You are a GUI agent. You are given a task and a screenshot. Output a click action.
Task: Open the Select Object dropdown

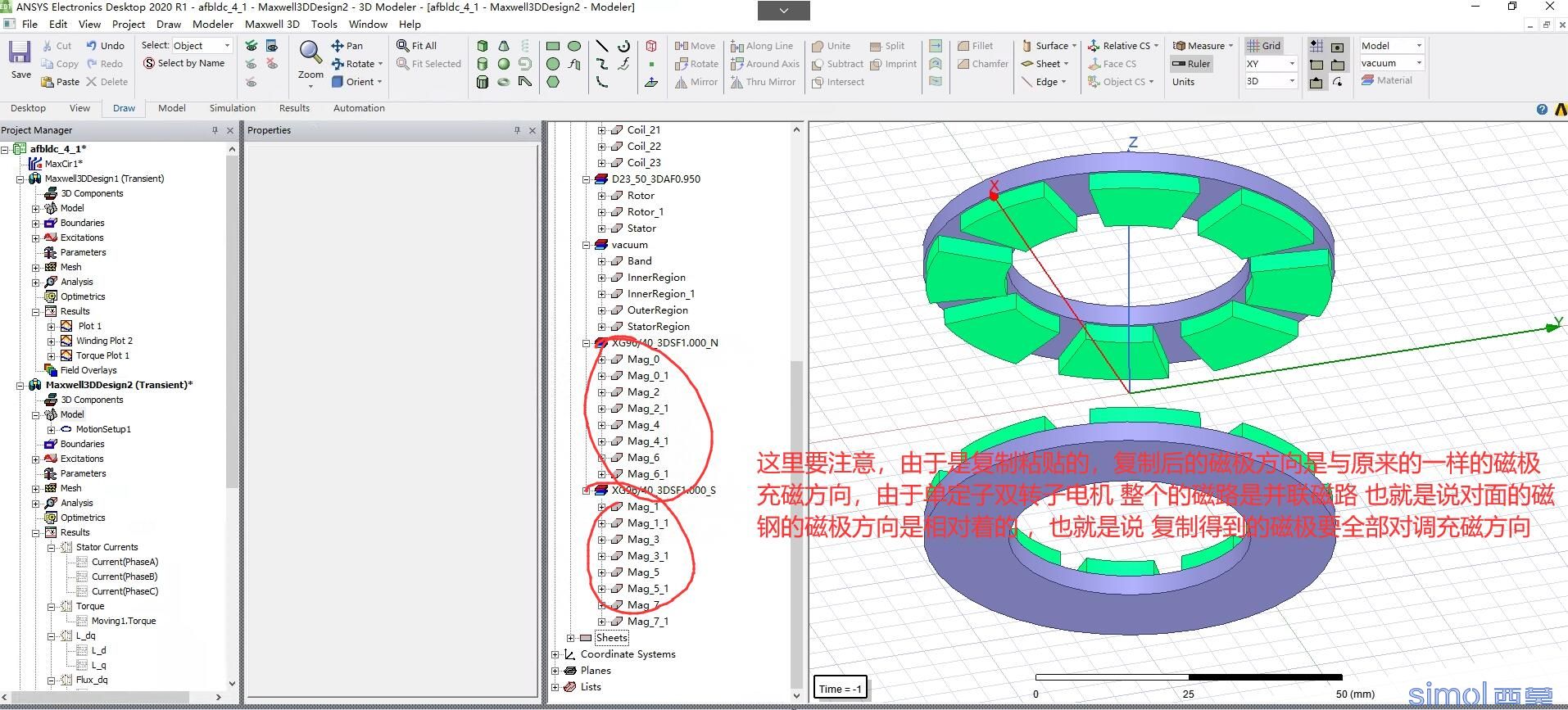[202, 46]
